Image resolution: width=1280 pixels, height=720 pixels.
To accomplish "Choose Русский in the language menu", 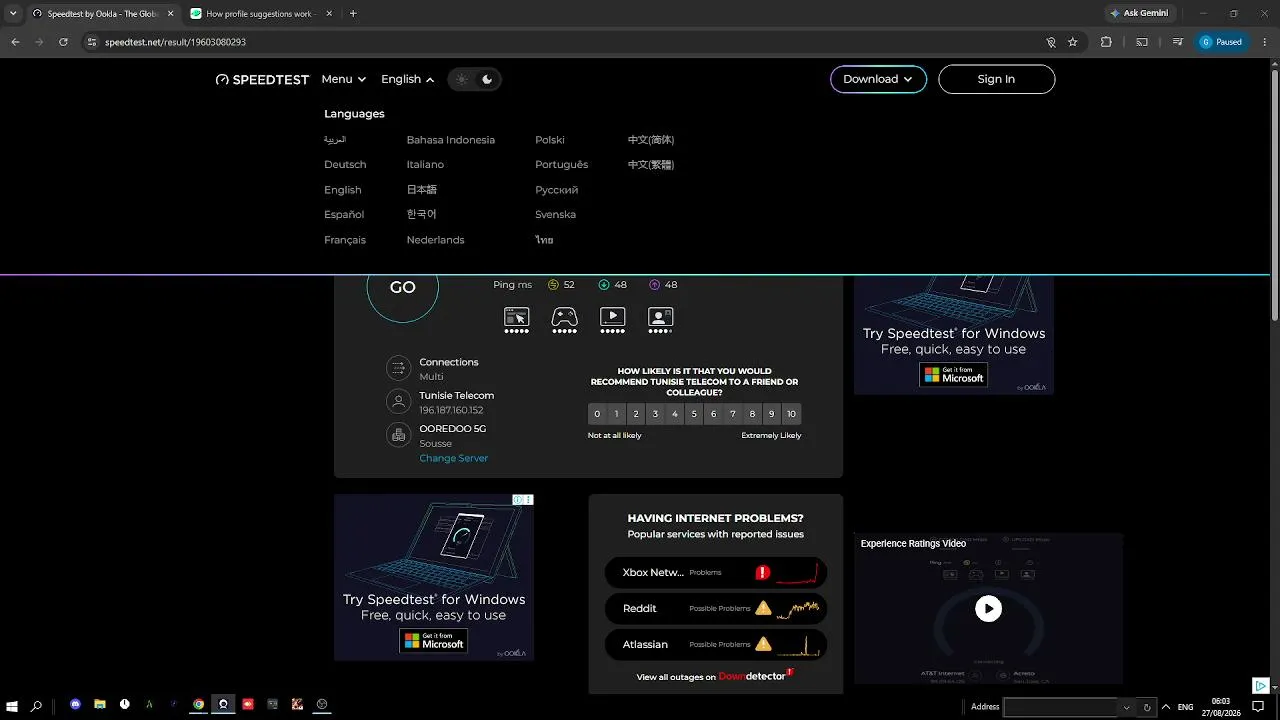I will (x=557, y=190).
